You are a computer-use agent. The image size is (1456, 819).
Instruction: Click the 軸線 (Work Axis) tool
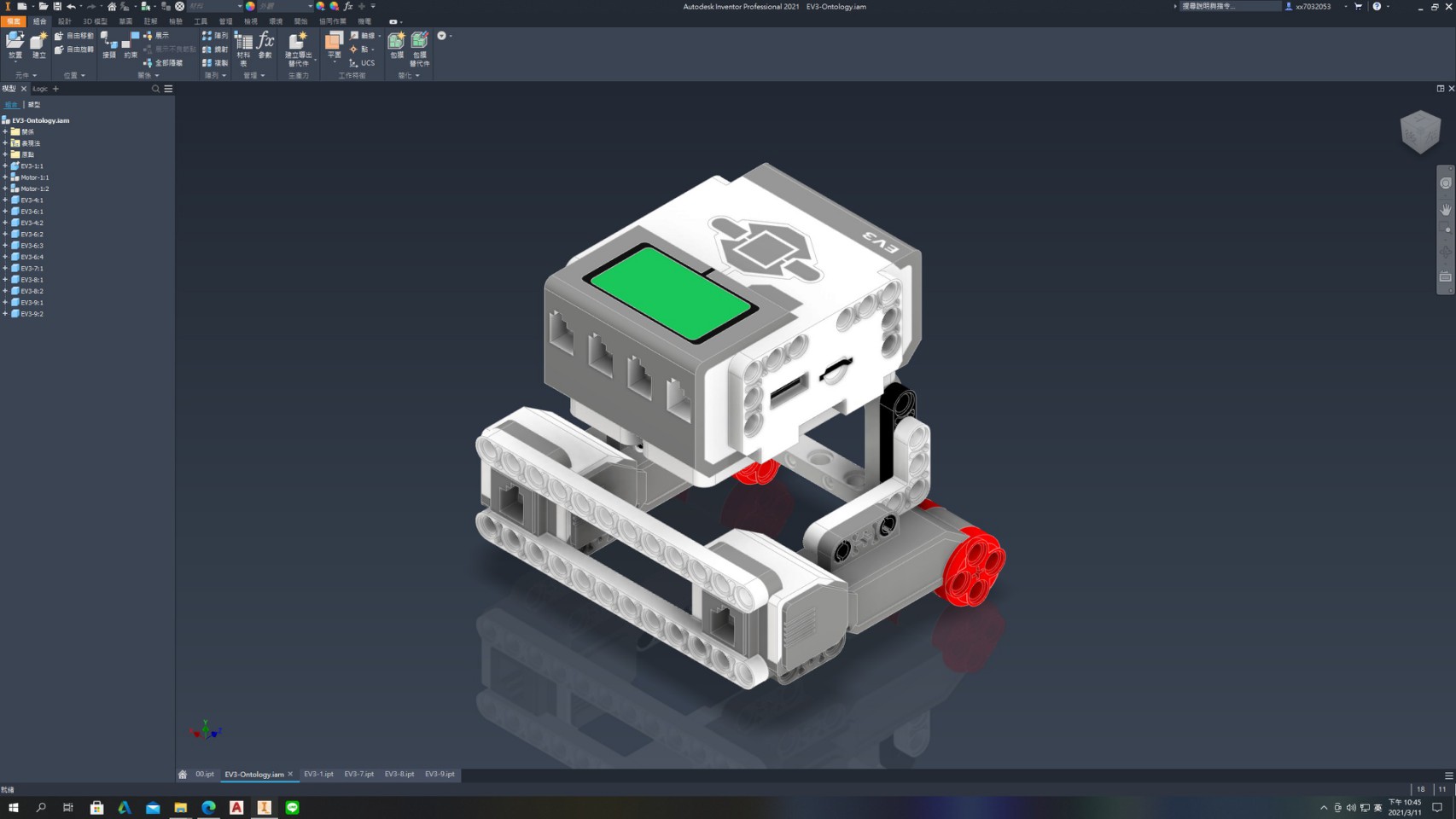pyautogui.click(x=364, y=36)
